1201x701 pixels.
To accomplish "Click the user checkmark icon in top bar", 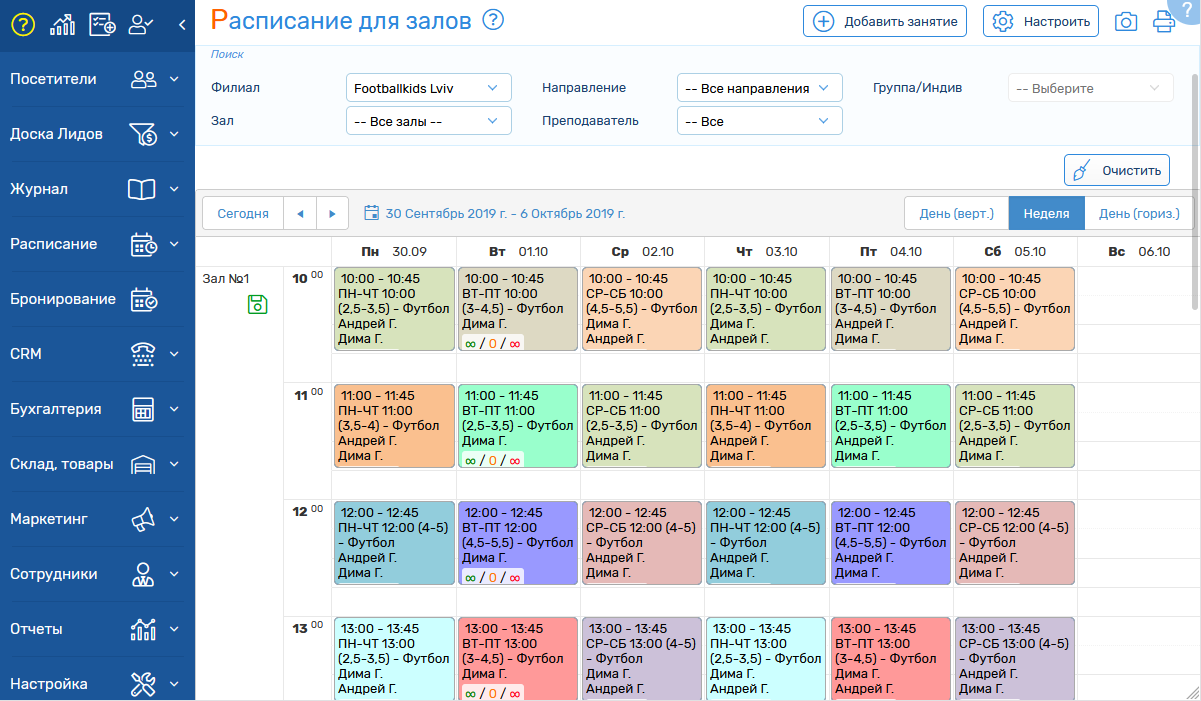I will click(x=141, y=25).
